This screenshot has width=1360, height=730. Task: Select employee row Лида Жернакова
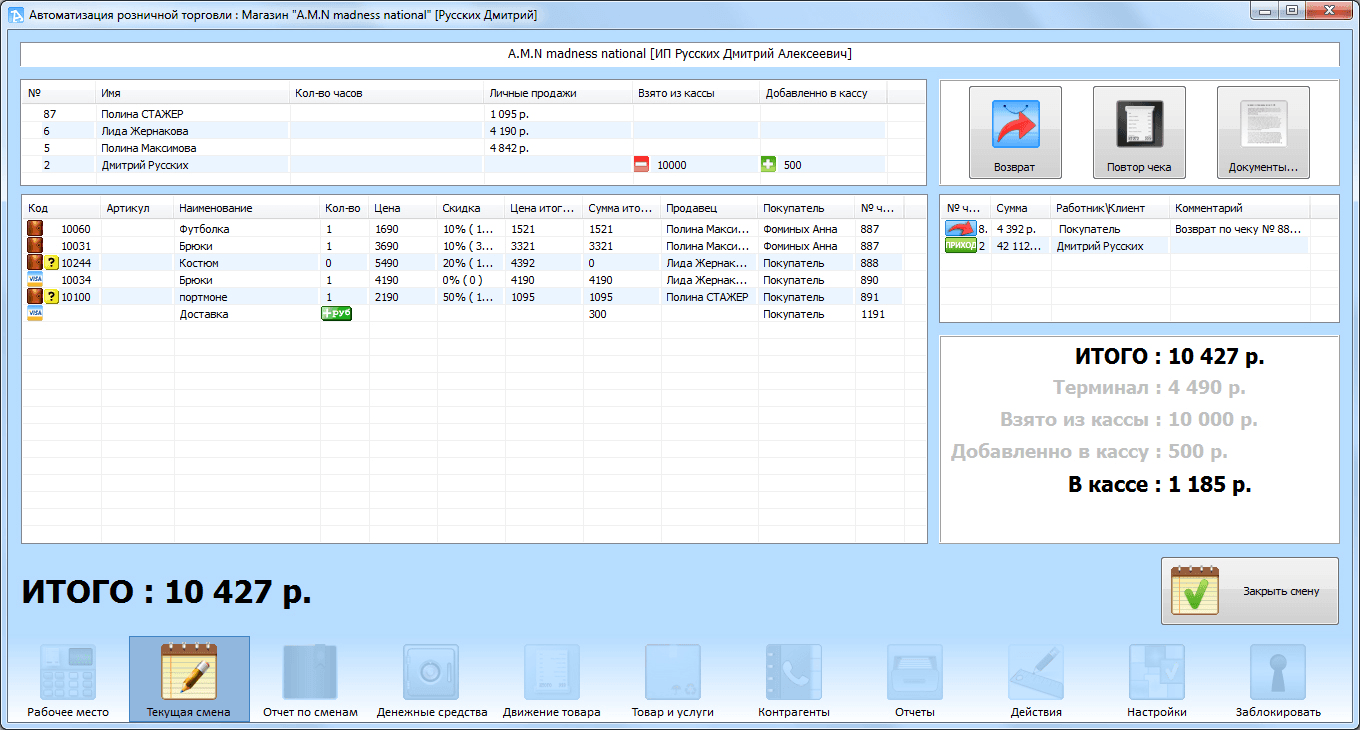454,131
